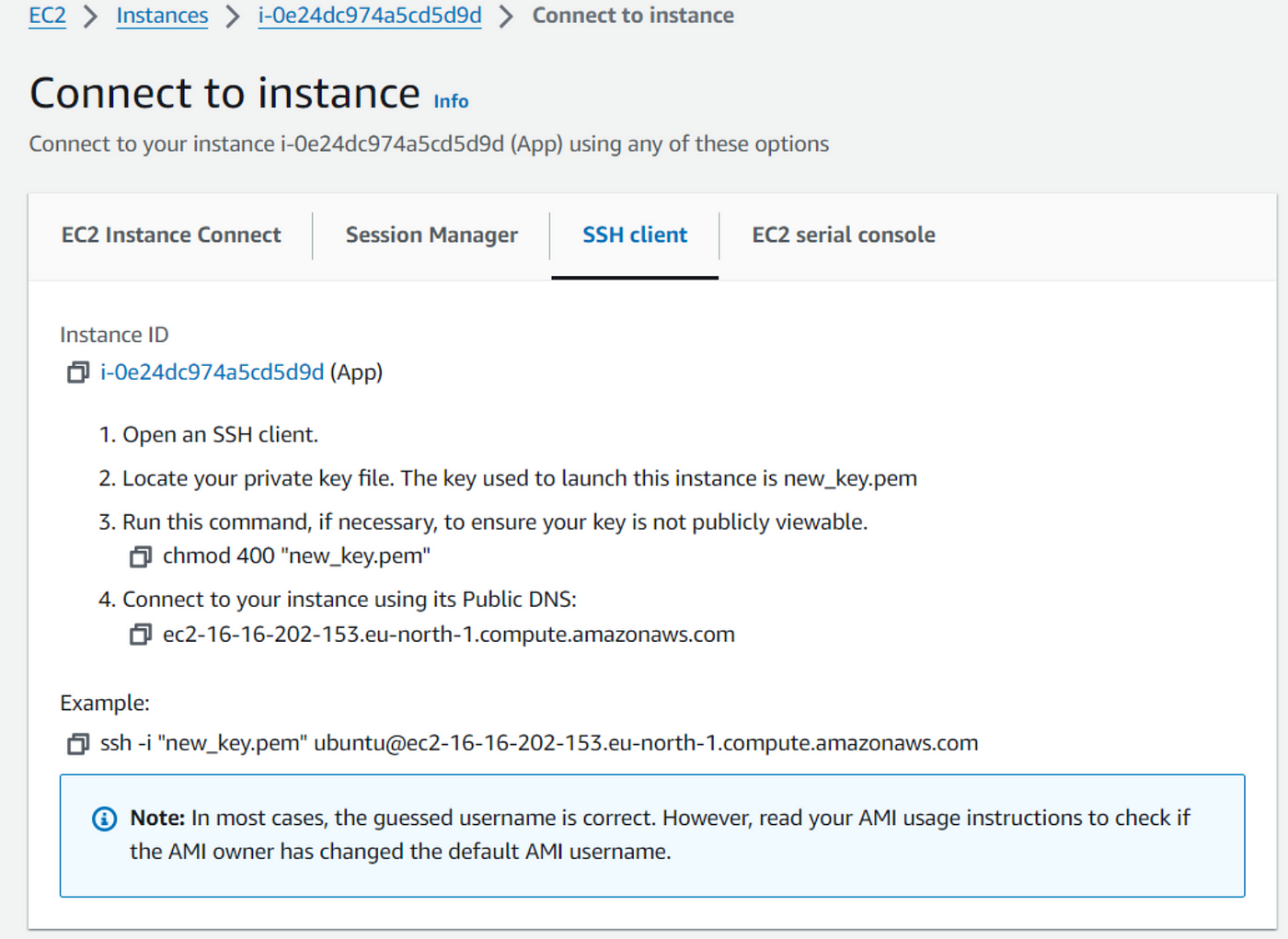1288x939 pixels.
Task: Copy the chmod 400 command
Action: (140, 556)
